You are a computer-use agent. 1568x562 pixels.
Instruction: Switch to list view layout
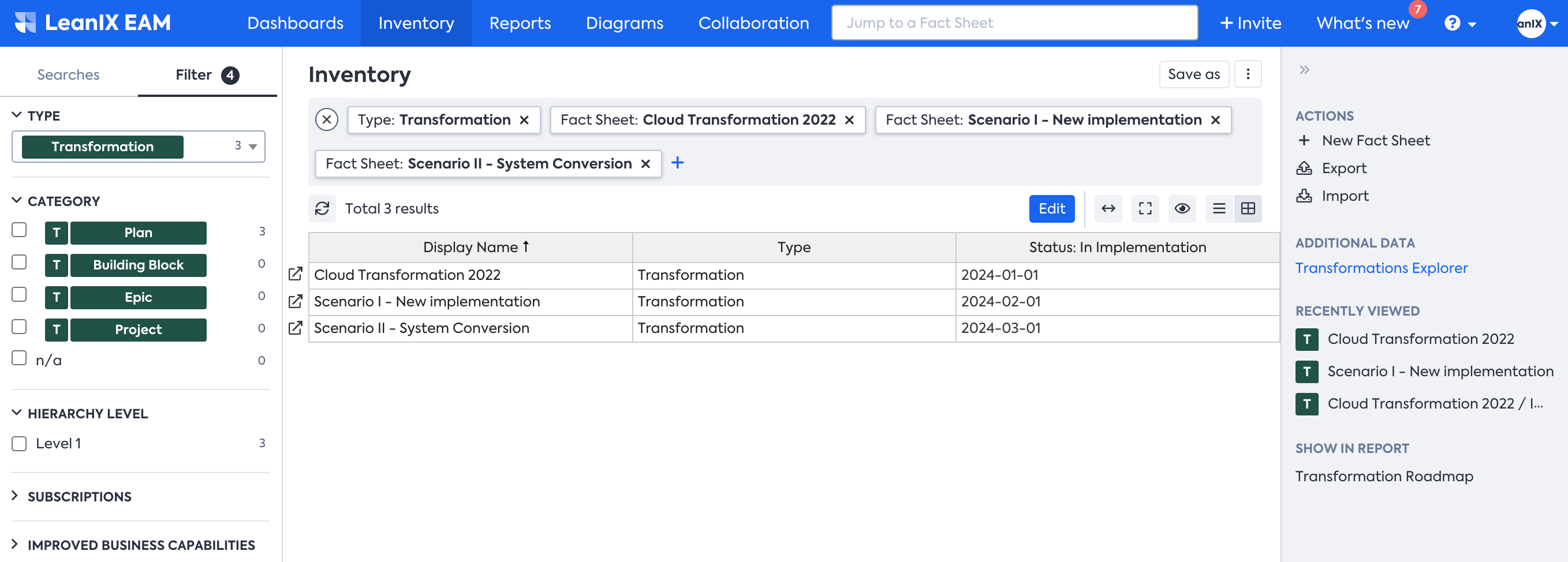(1219, 209)
